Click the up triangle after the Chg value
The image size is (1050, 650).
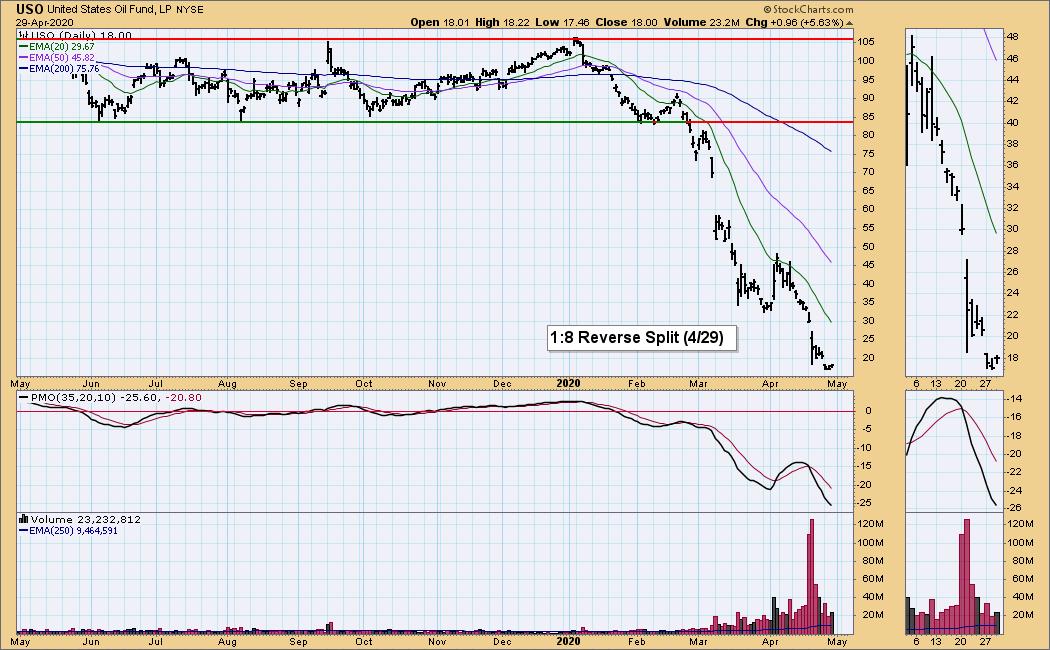pyautogui.click(x=849, y=23)
